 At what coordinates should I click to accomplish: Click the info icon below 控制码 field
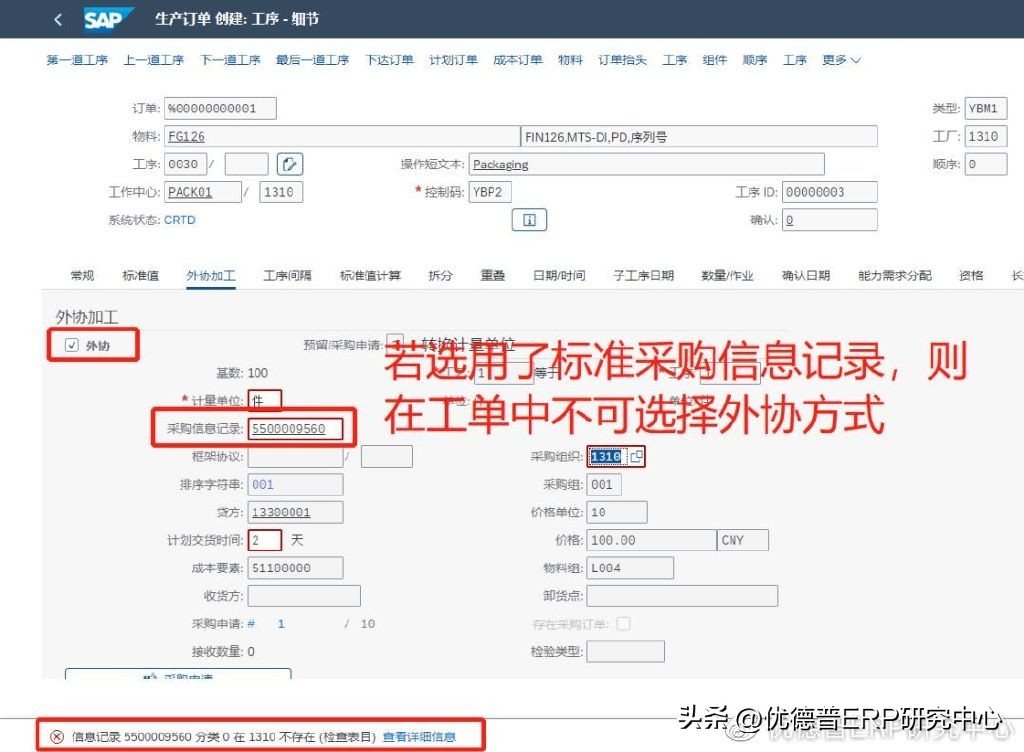tap(529, 219)
